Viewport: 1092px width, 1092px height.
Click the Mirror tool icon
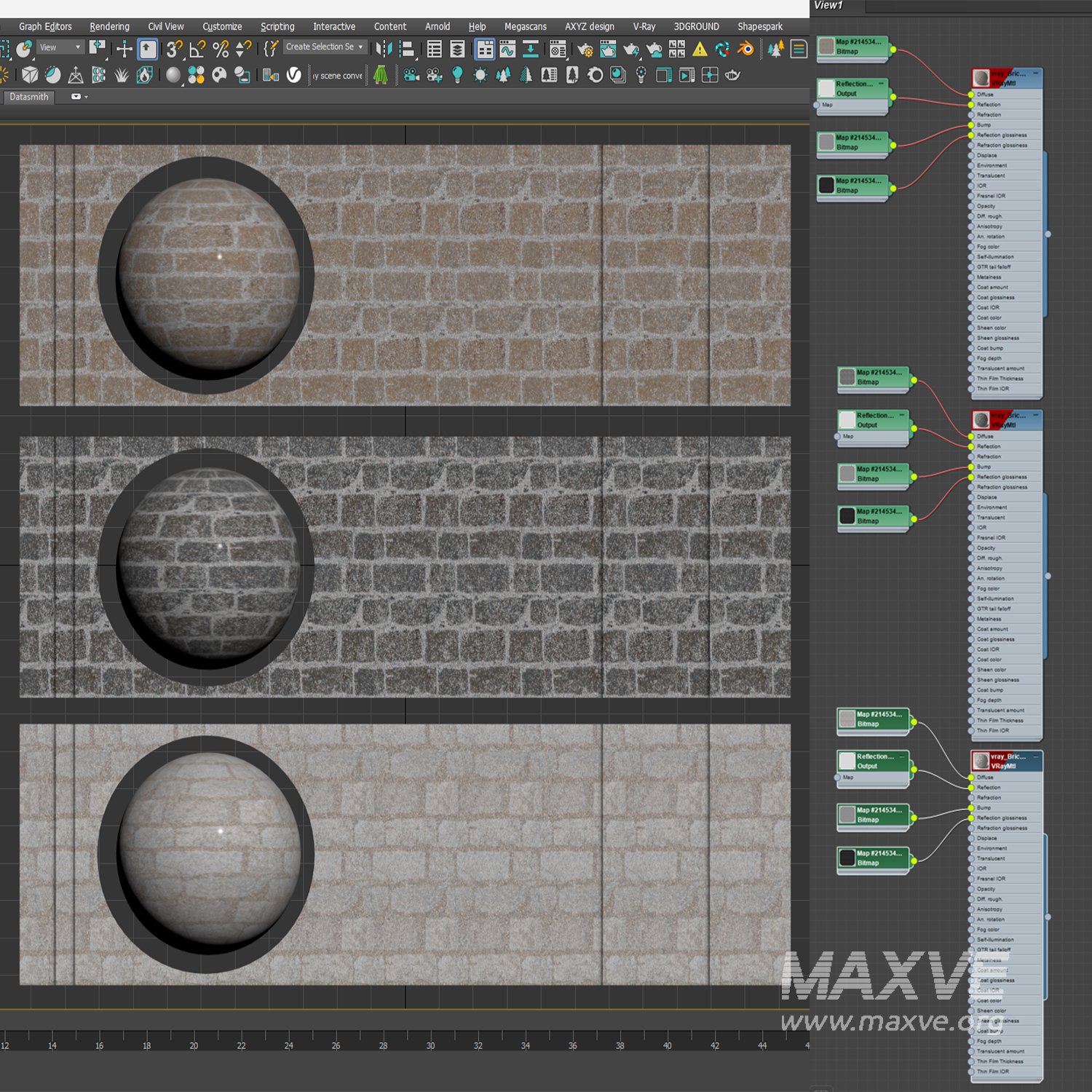[x=384, y=49]
